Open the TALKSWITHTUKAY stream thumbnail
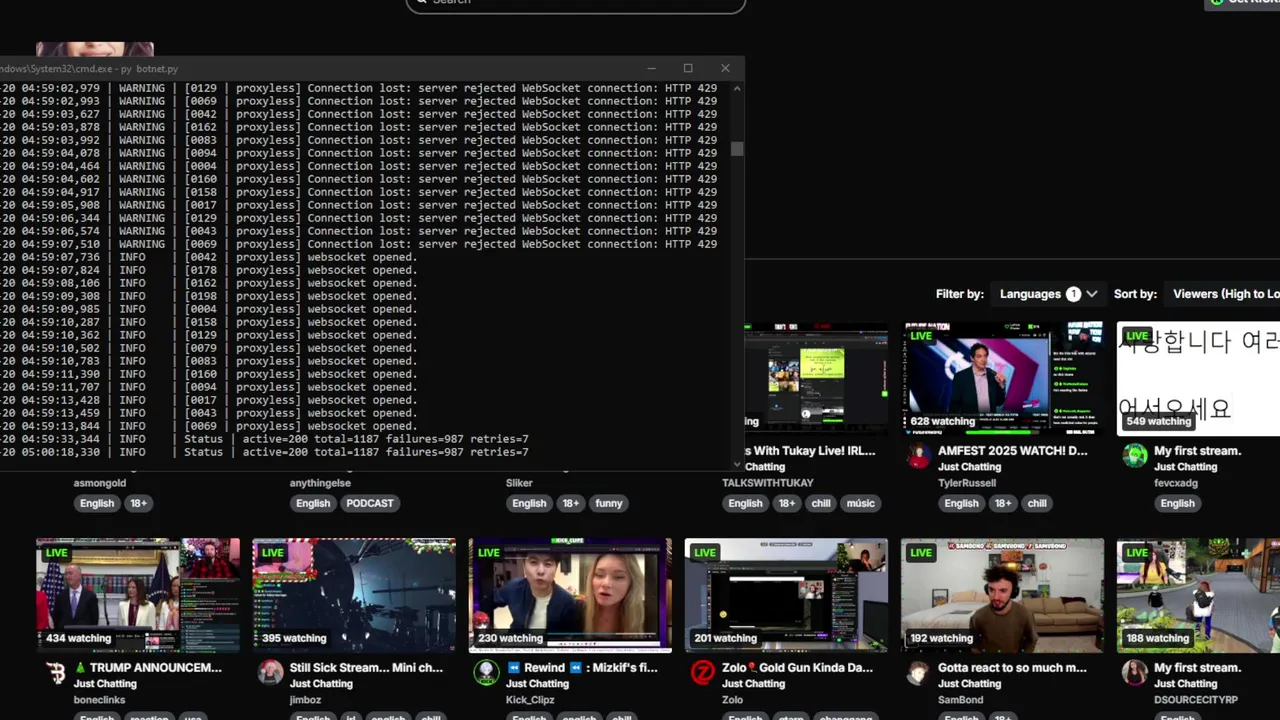This screenshot has height=720, width=1280. pos(816,379)
